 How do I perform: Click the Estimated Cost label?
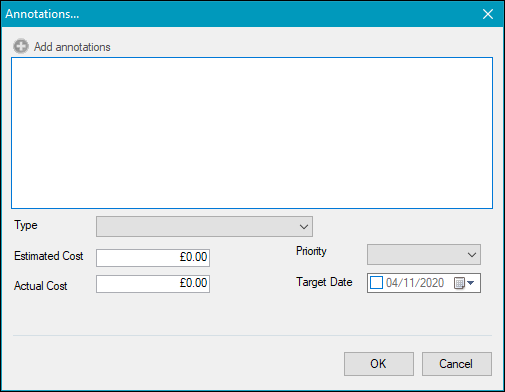49,256
